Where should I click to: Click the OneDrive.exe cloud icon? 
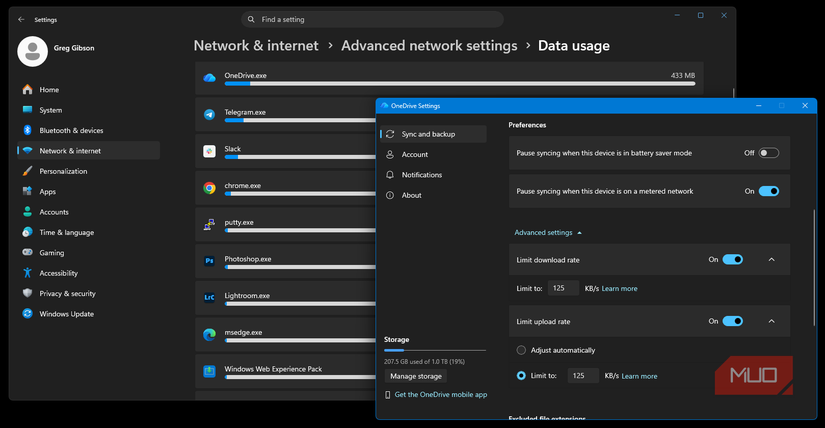click(209, 78)
